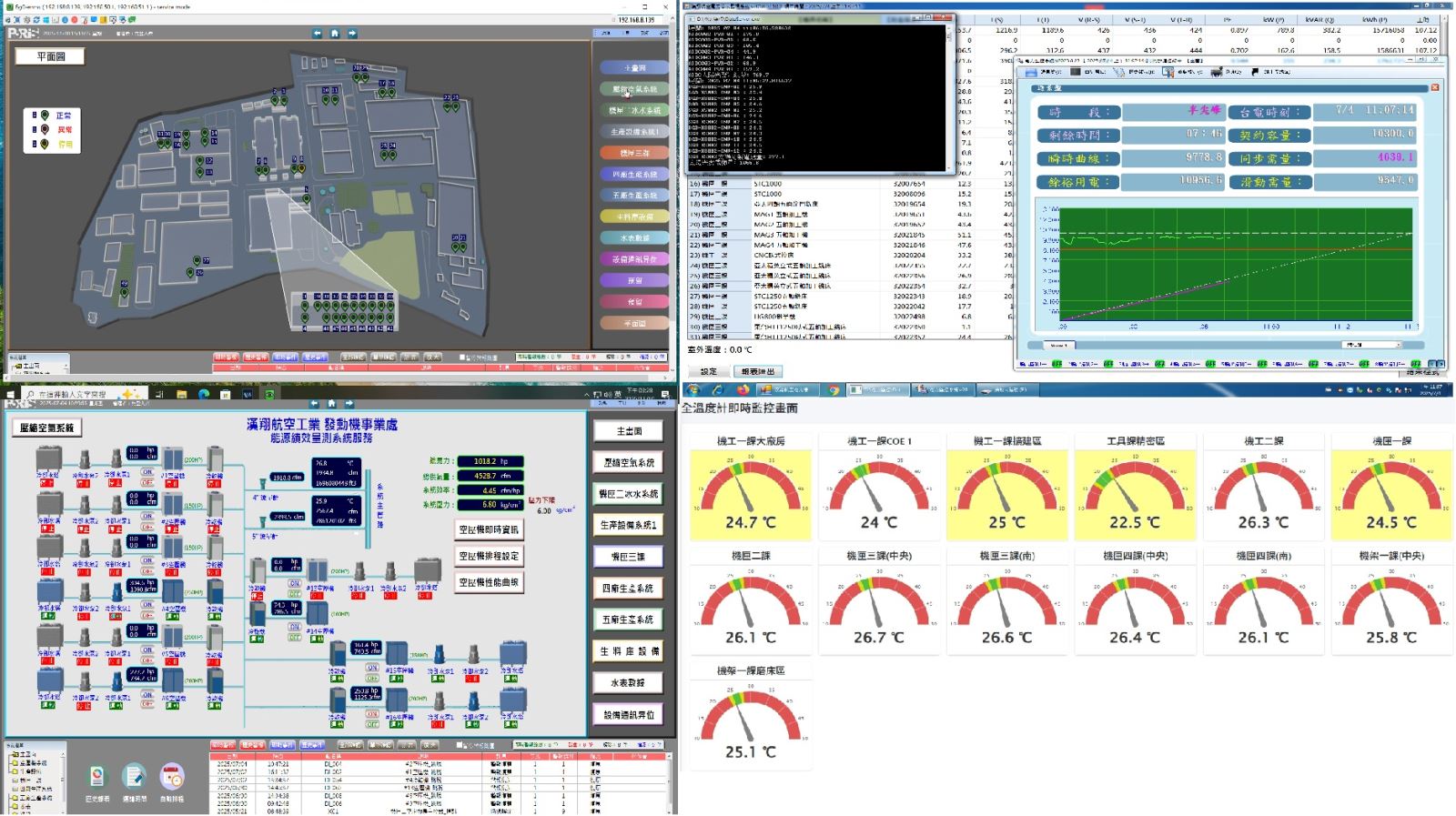Image resolution: width=1456 pixels, height=816 pixels.
Task: Click the left arrow above the floor plan map
Action: tap(317, 34)
